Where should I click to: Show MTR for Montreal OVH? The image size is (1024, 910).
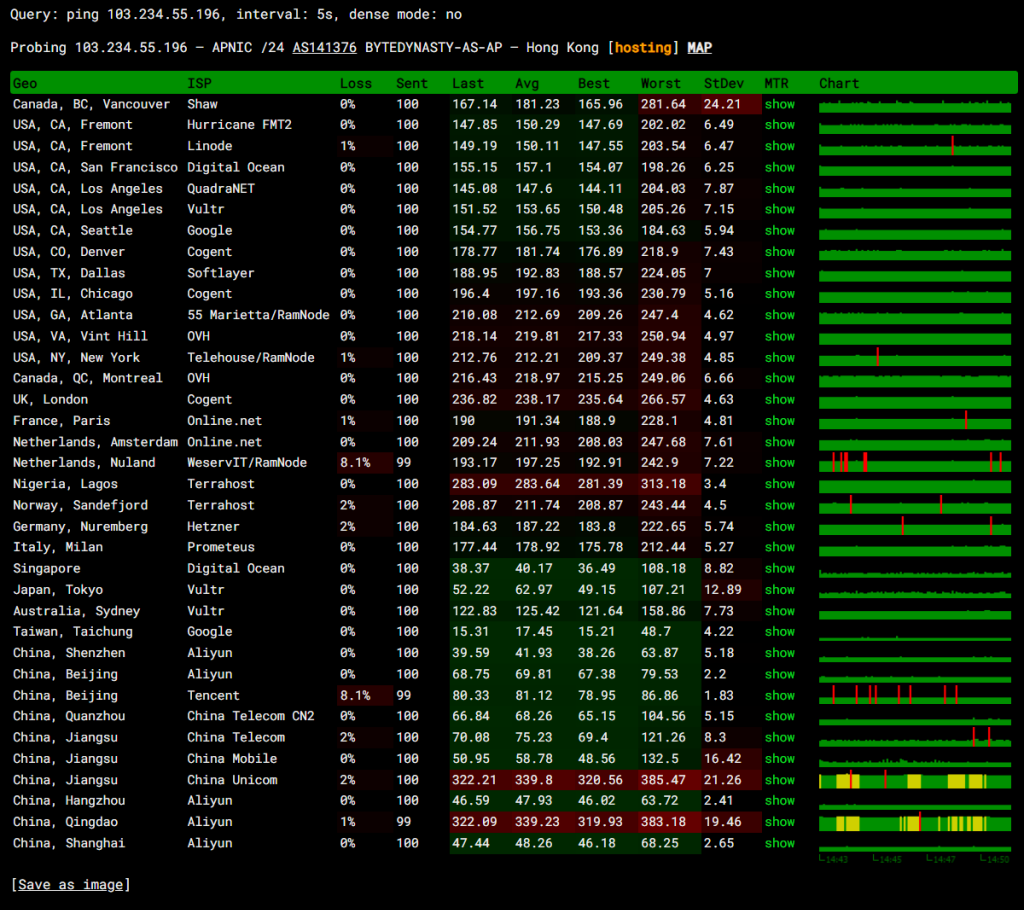click(x=780, y=378)
